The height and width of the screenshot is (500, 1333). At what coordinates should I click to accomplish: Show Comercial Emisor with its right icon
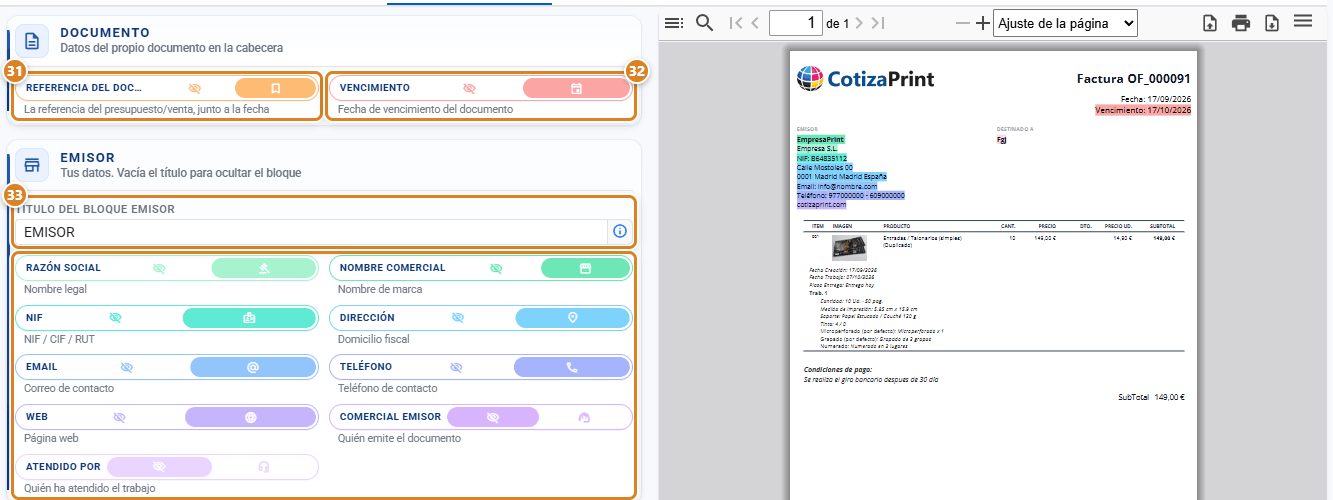pos(585,417)
